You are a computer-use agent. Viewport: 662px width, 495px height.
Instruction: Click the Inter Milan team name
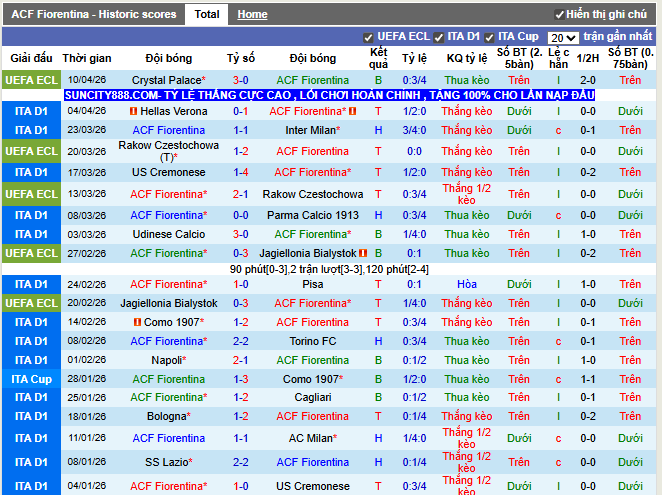[x=310, y=130]
